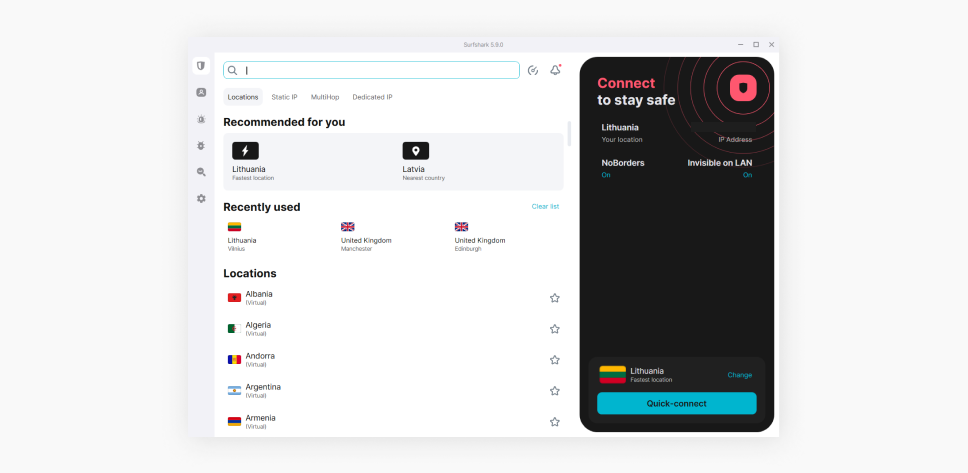Click the hidden IP Address field

tap(724, 128)
